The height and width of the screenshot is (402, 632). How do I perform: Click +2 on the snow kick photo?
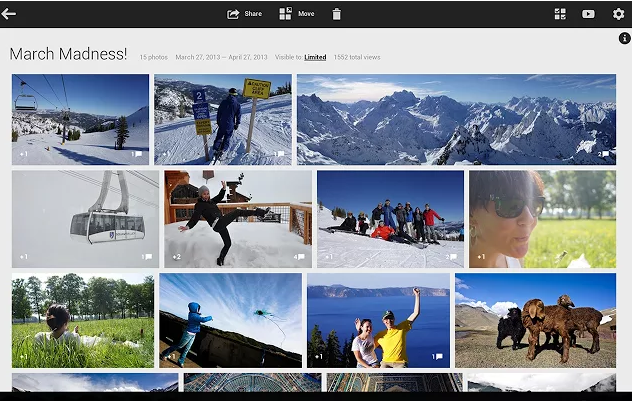pyautogui.click(x=176, y=257)
